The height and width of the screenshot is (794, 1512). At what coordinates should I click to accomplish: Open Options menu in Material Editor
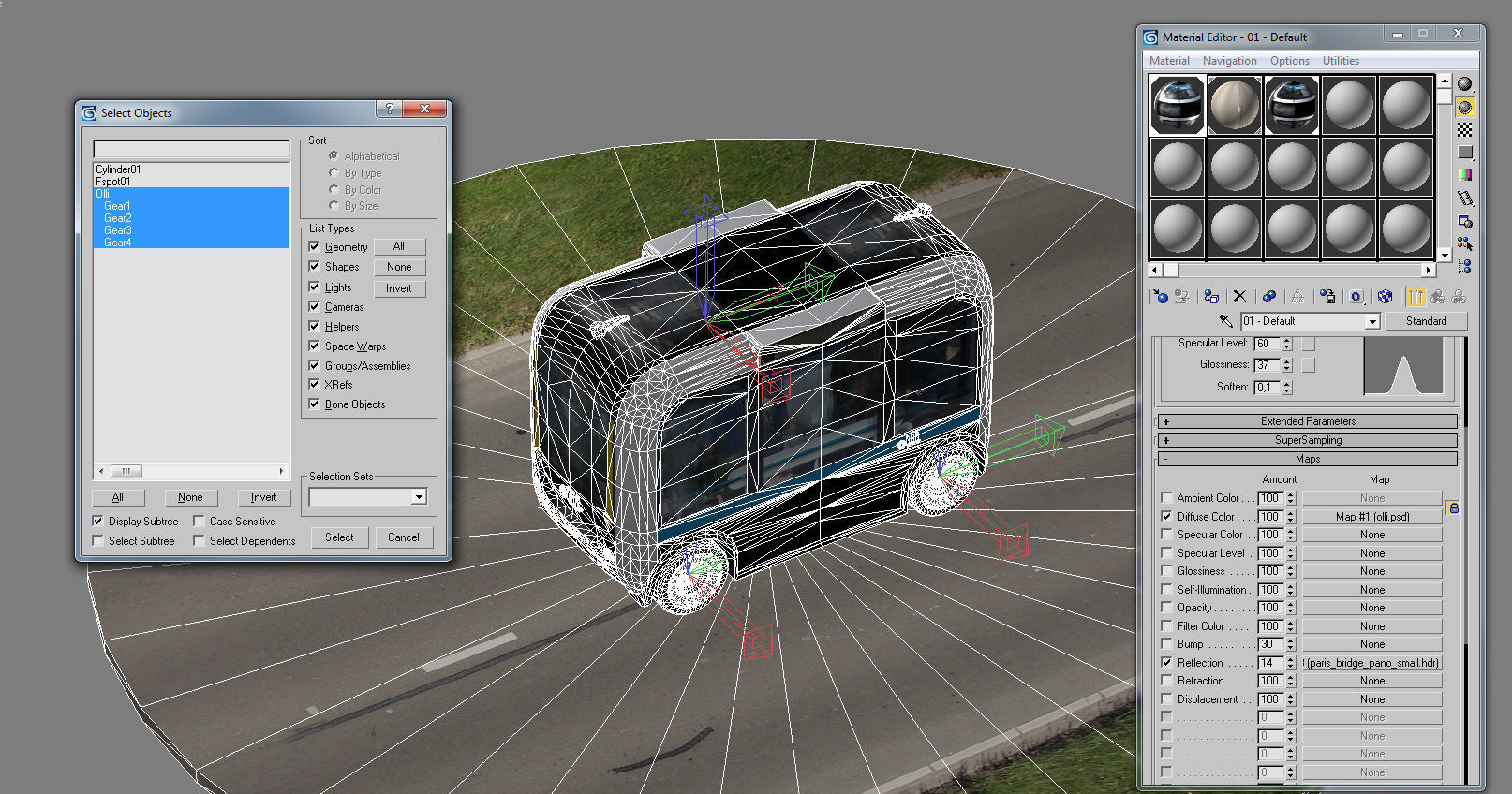pos(1289,61)
